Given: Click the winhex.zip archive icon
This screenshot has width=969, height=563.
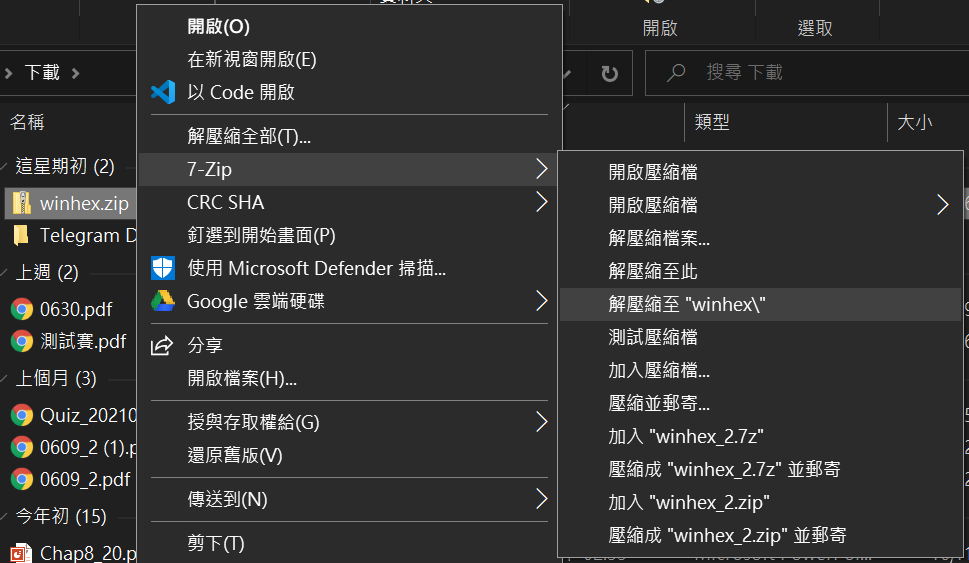Looking at the screenshot, I should point(22,203).
